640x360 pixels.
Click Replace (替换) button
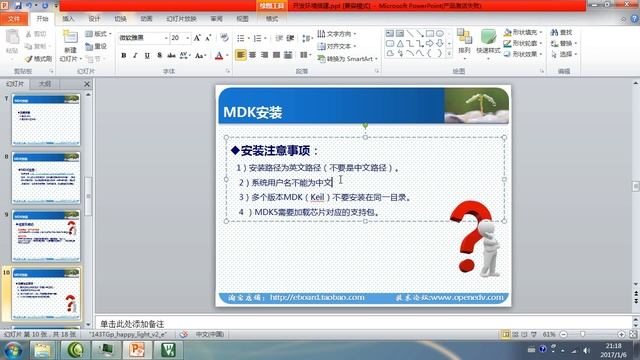coord(563,43)
